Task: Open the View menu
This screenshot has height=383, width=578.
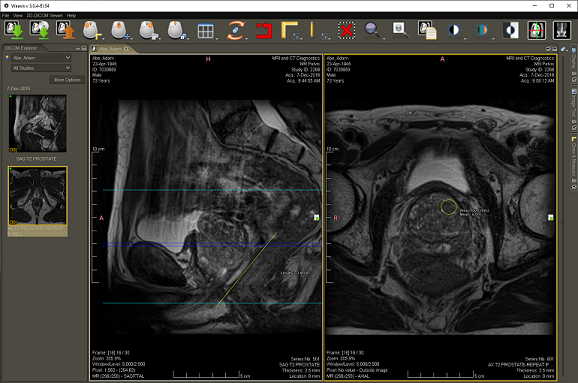Action: click(x=17, y=15)
